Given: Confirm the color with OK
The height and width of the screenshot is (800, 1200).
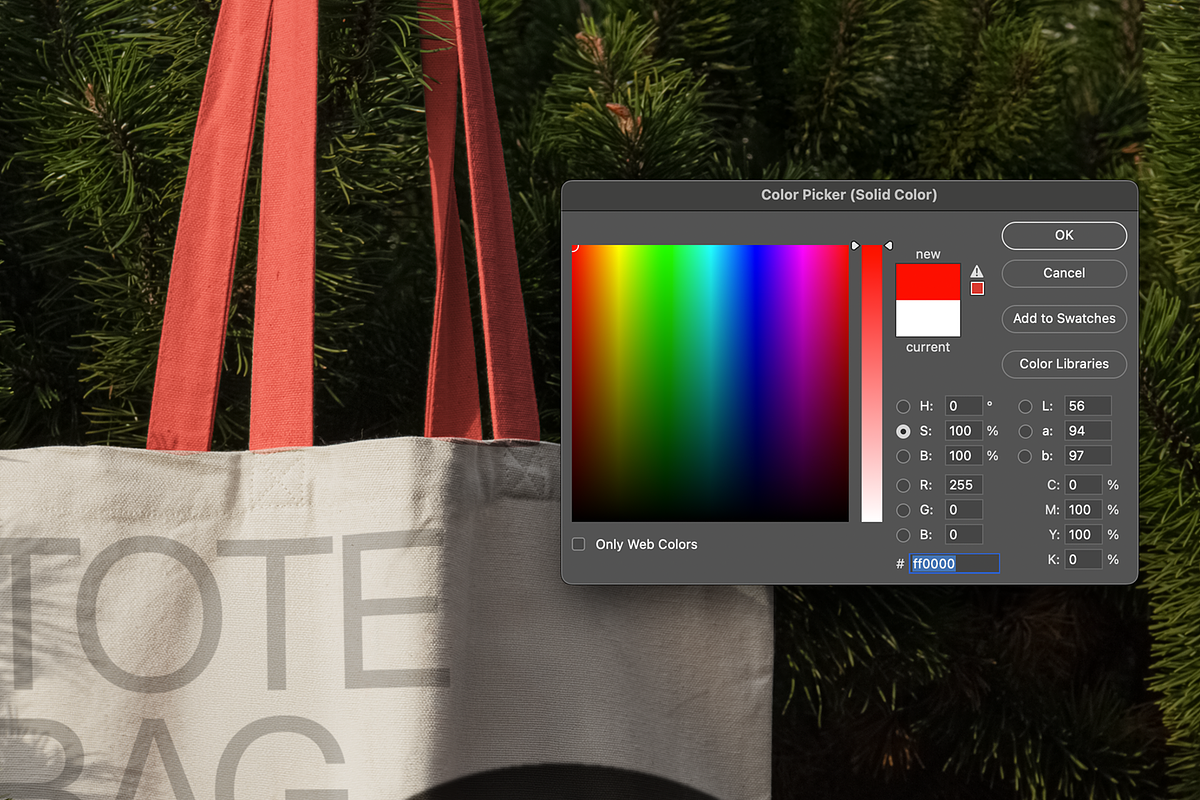Looking at the screenshot, I should (1064, 235).
